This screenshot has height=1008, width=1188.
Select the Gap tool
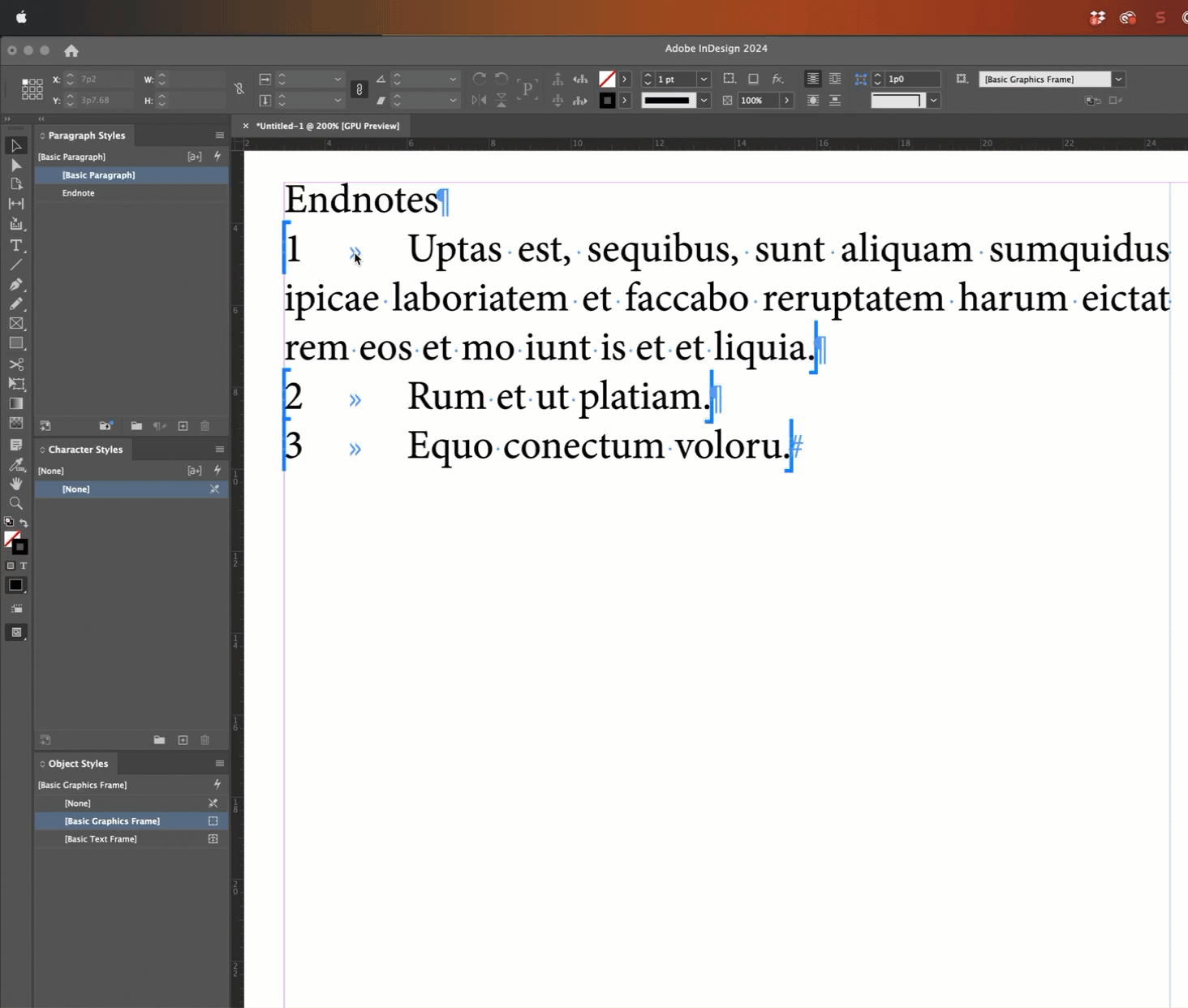[x=16, y=204]
